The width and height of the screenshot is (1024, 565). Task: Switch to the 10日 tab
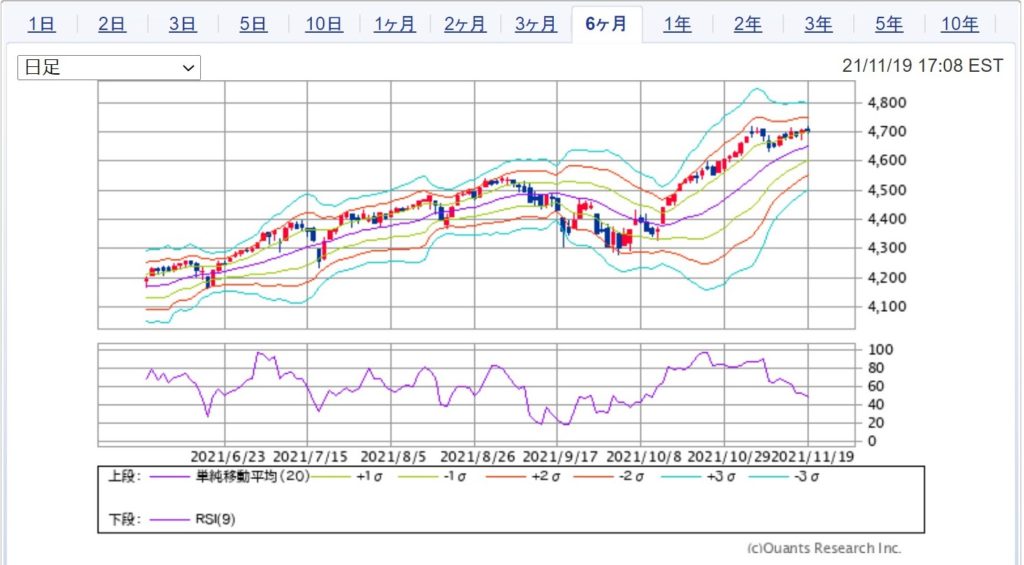(x=323, y=25)
